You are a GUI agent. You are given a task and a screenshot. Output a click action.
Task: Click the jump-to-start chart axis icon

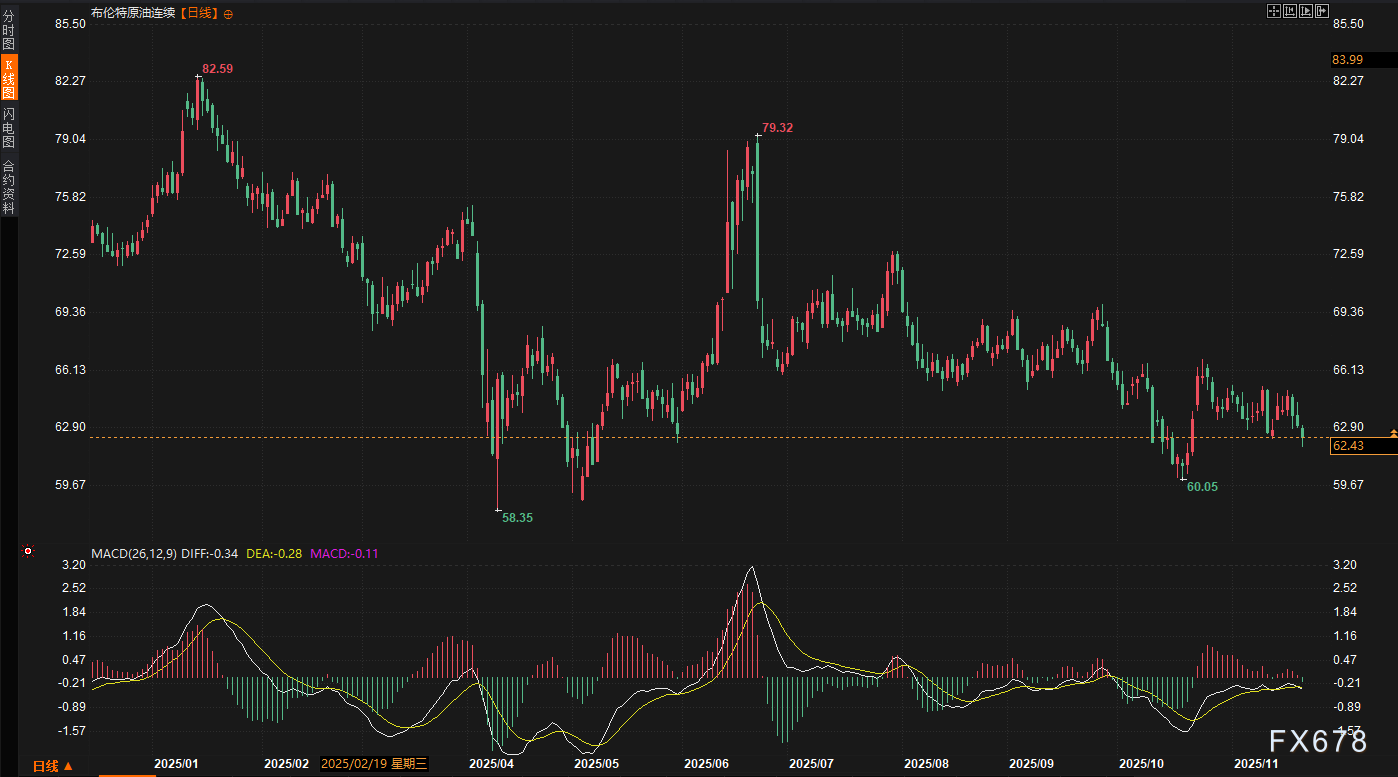(1290, 11)
